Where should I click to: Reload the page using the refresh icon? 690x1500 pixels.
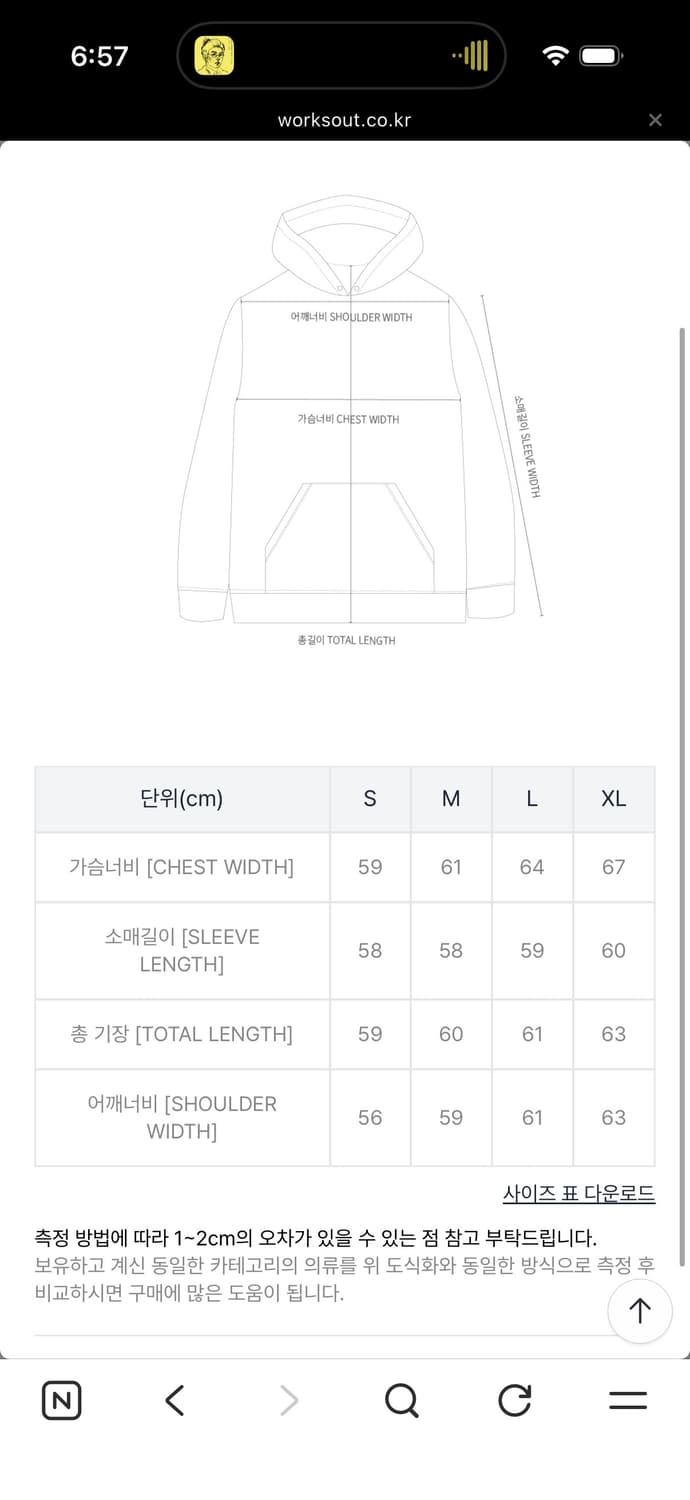514,1400
